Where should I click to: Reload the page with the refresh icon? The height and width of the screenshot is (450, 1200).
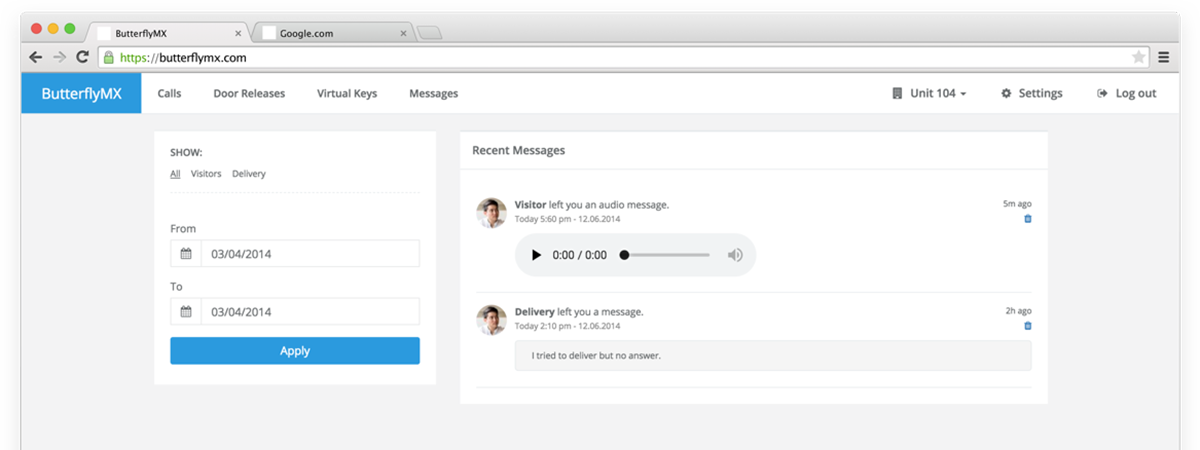coord(83,57)
